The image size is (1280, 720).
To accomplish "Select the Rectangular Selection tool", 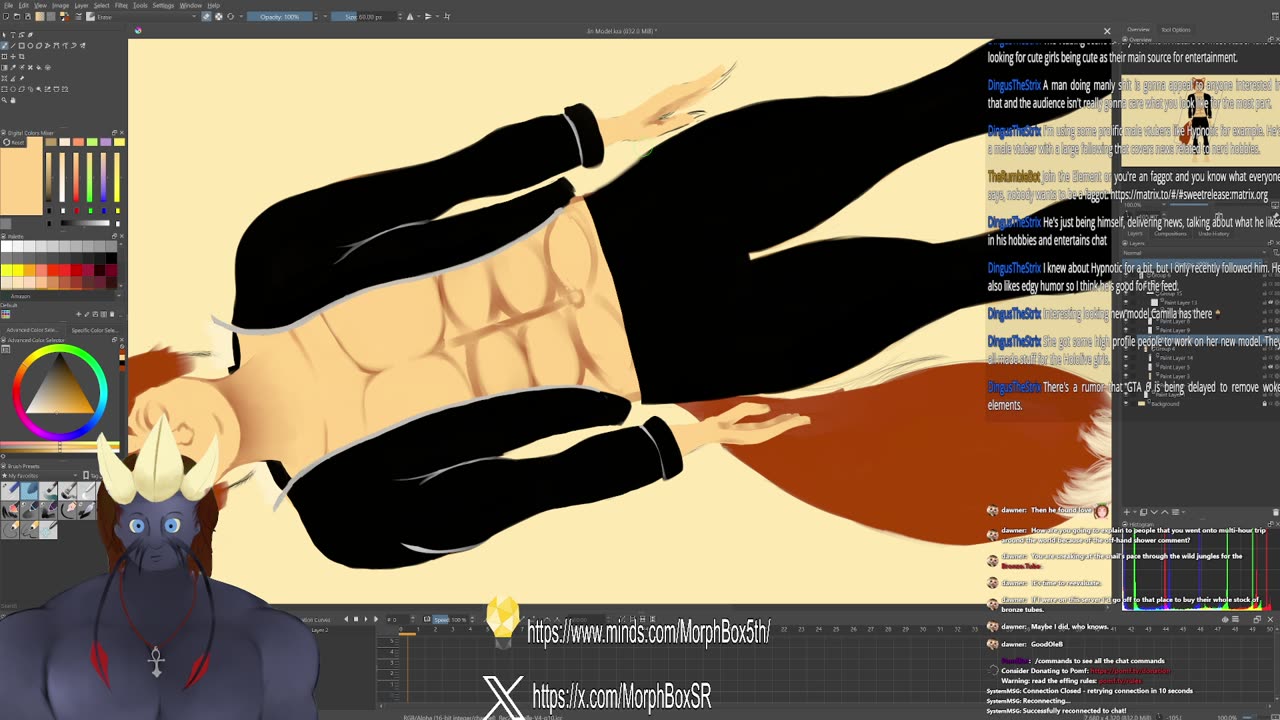I will [4, 89].
